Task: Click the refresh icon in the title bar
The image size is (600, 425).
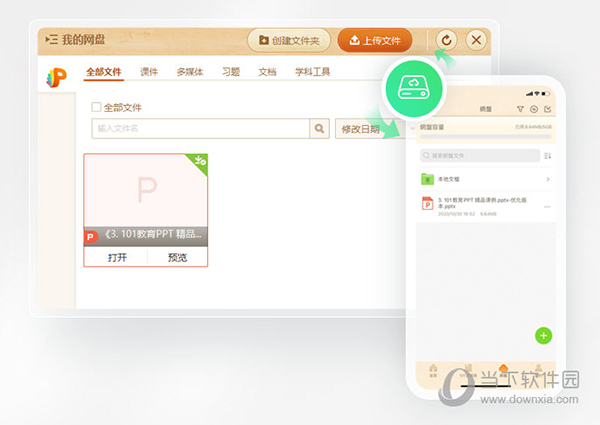Action: click(x=446, y=40)
